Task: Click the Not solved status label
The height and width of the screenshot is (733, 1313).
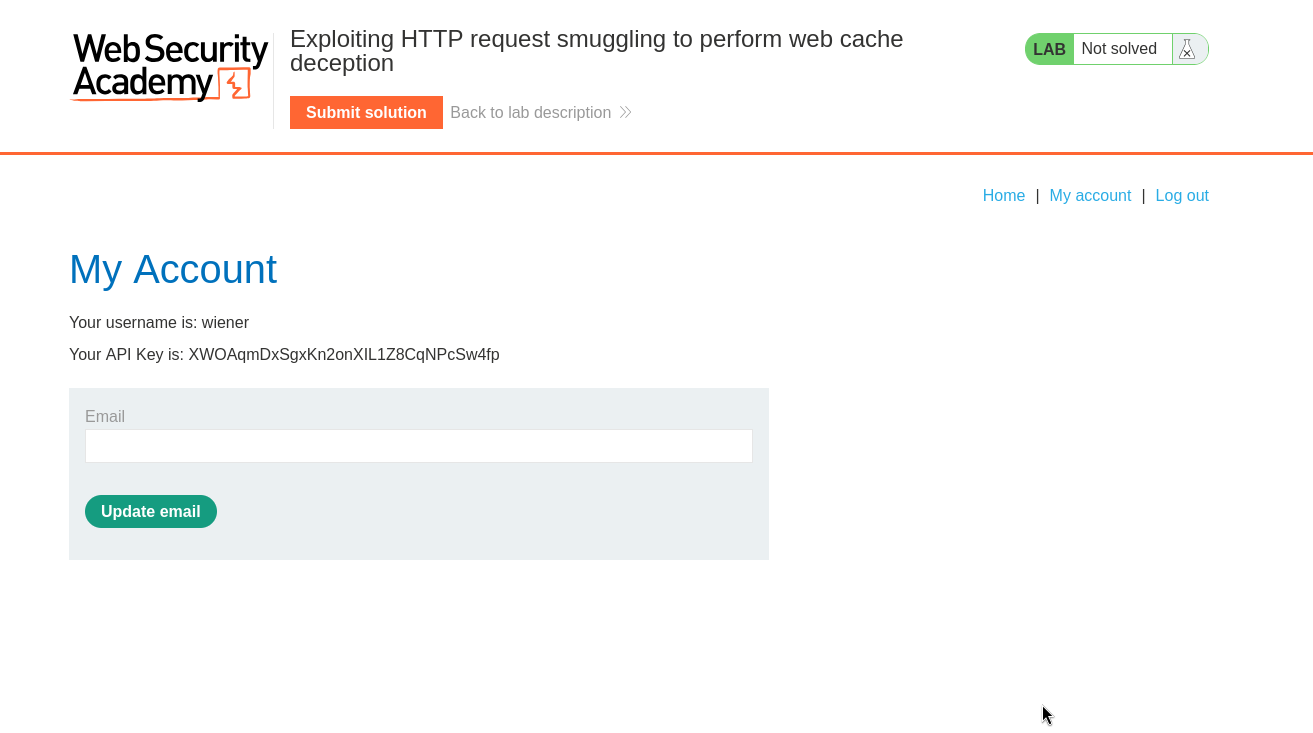Action: [1119, 48]
